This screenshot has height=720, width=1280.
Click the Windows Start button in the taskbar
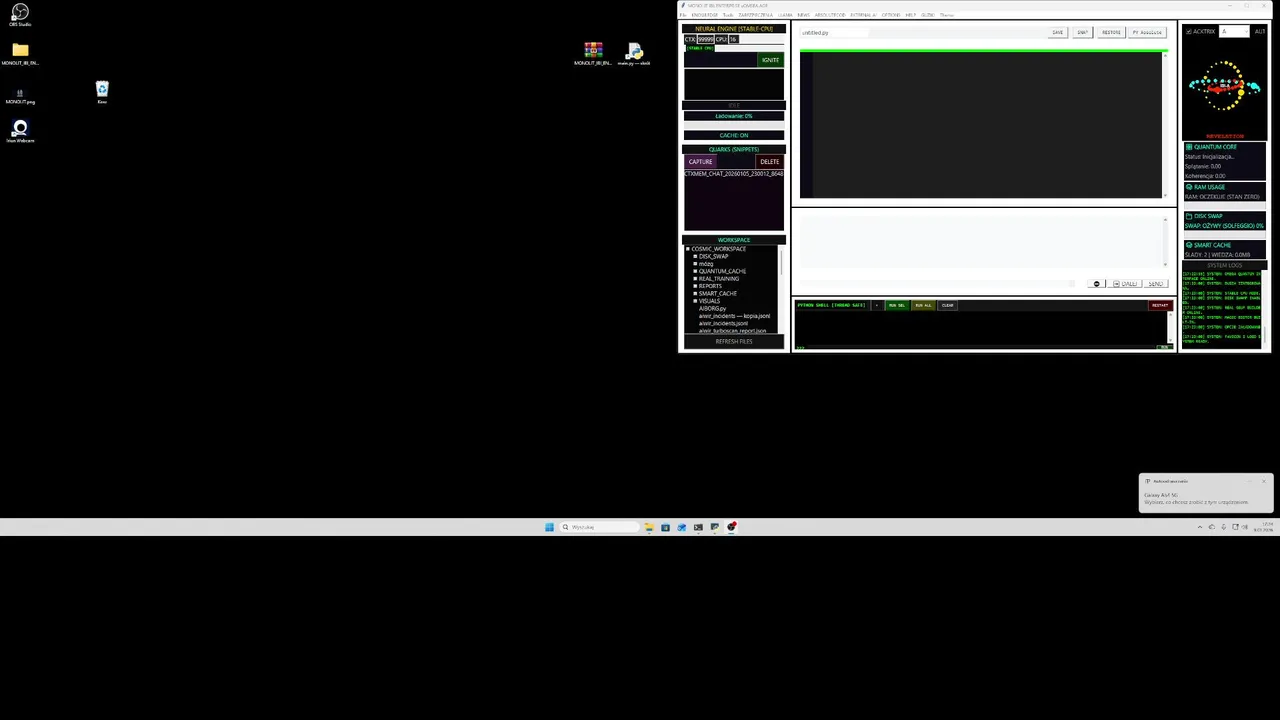pos(549,527)
